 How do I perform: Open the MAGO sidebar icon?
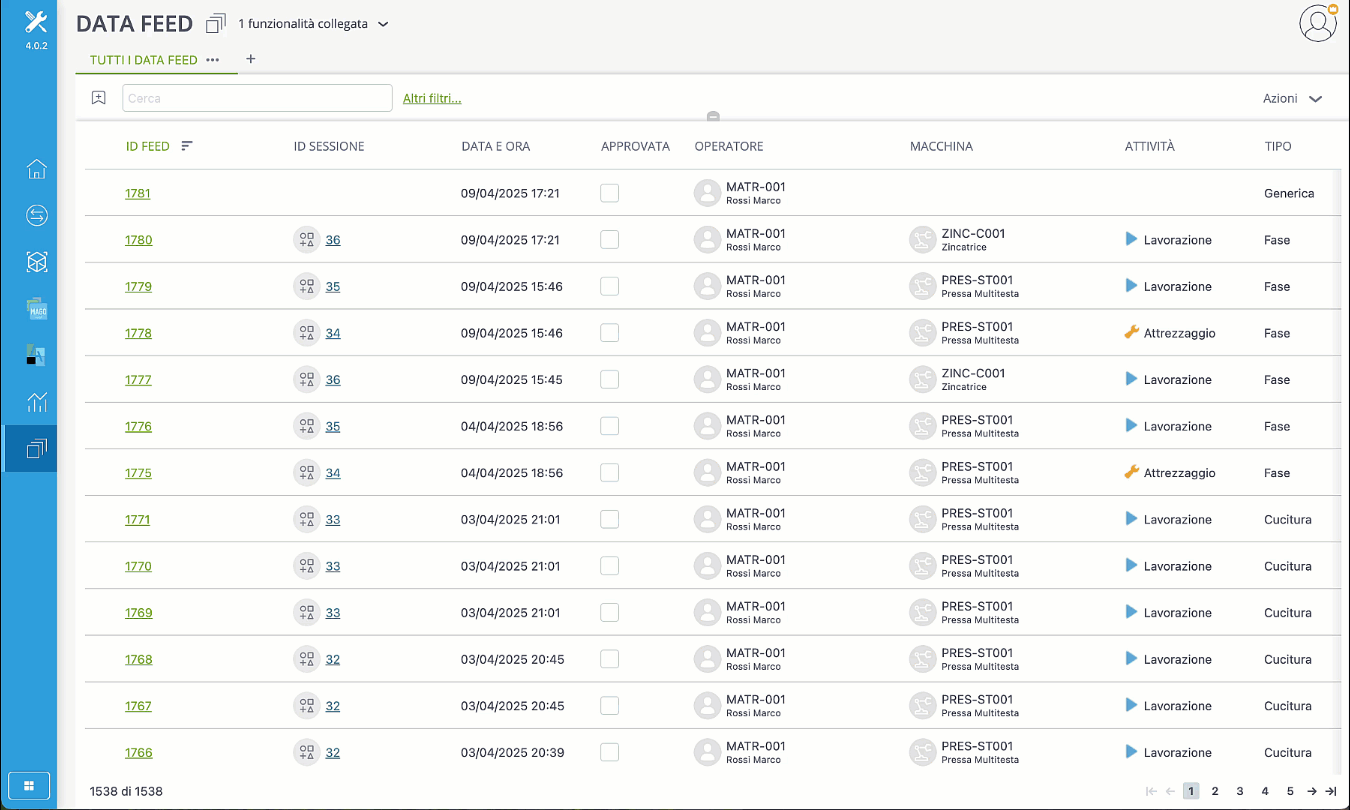point(37,309)
